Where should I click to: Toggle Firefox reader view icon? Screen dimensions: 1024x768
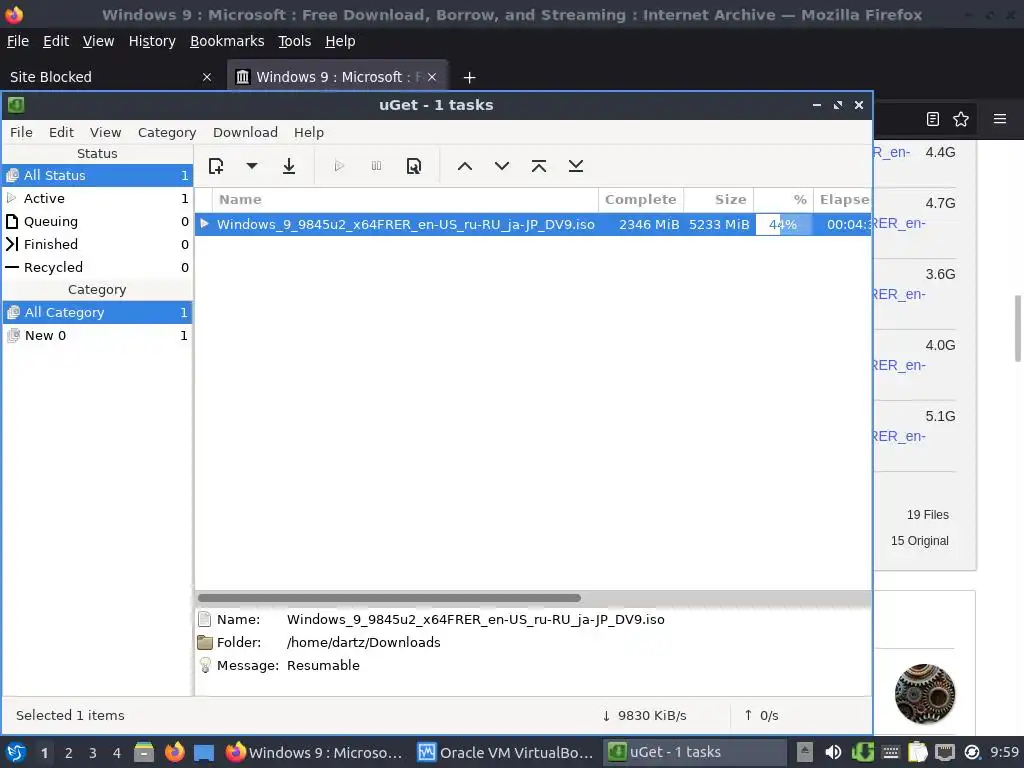click(933, 119)
